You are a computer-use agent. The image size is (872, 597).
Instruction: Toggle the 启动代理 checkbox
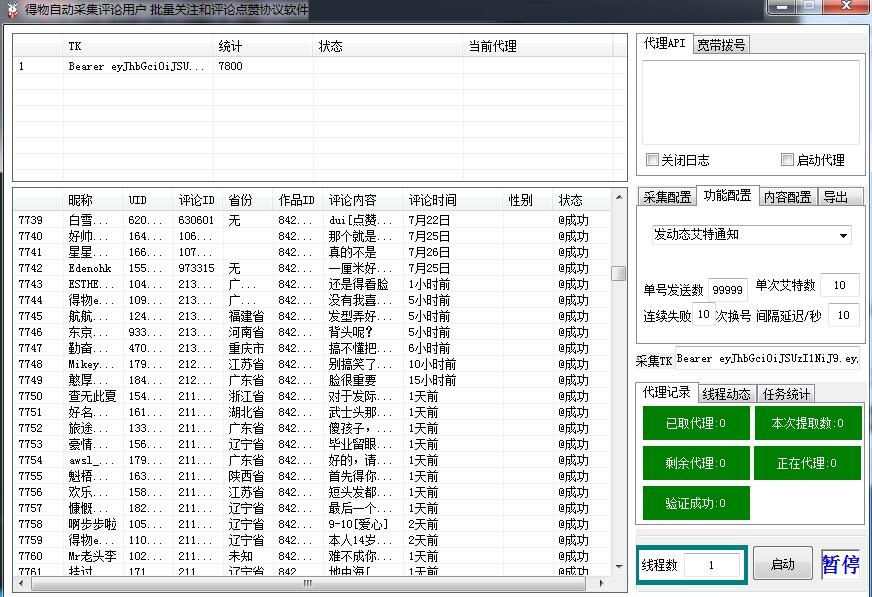[x=788, y=160]
